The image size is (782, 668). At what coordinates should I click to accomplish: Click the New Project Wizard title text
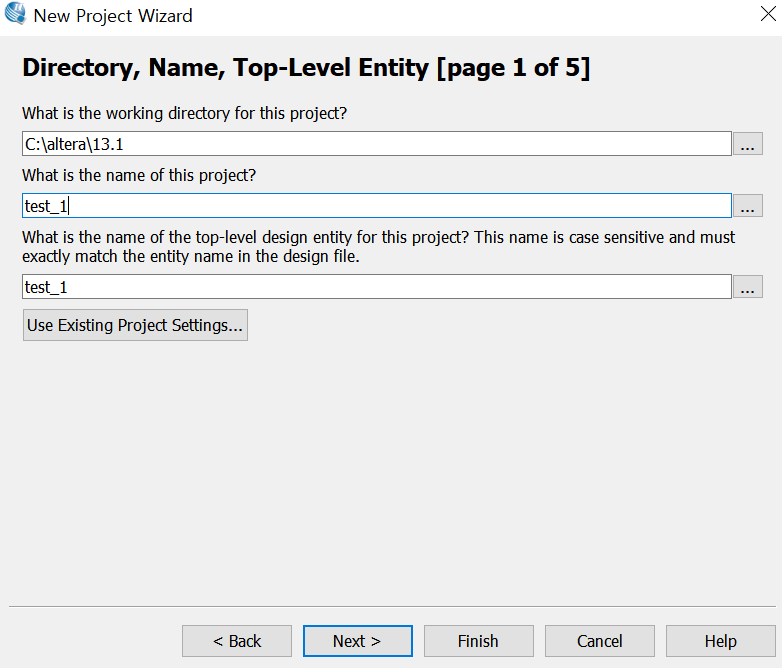click(113, 16)
